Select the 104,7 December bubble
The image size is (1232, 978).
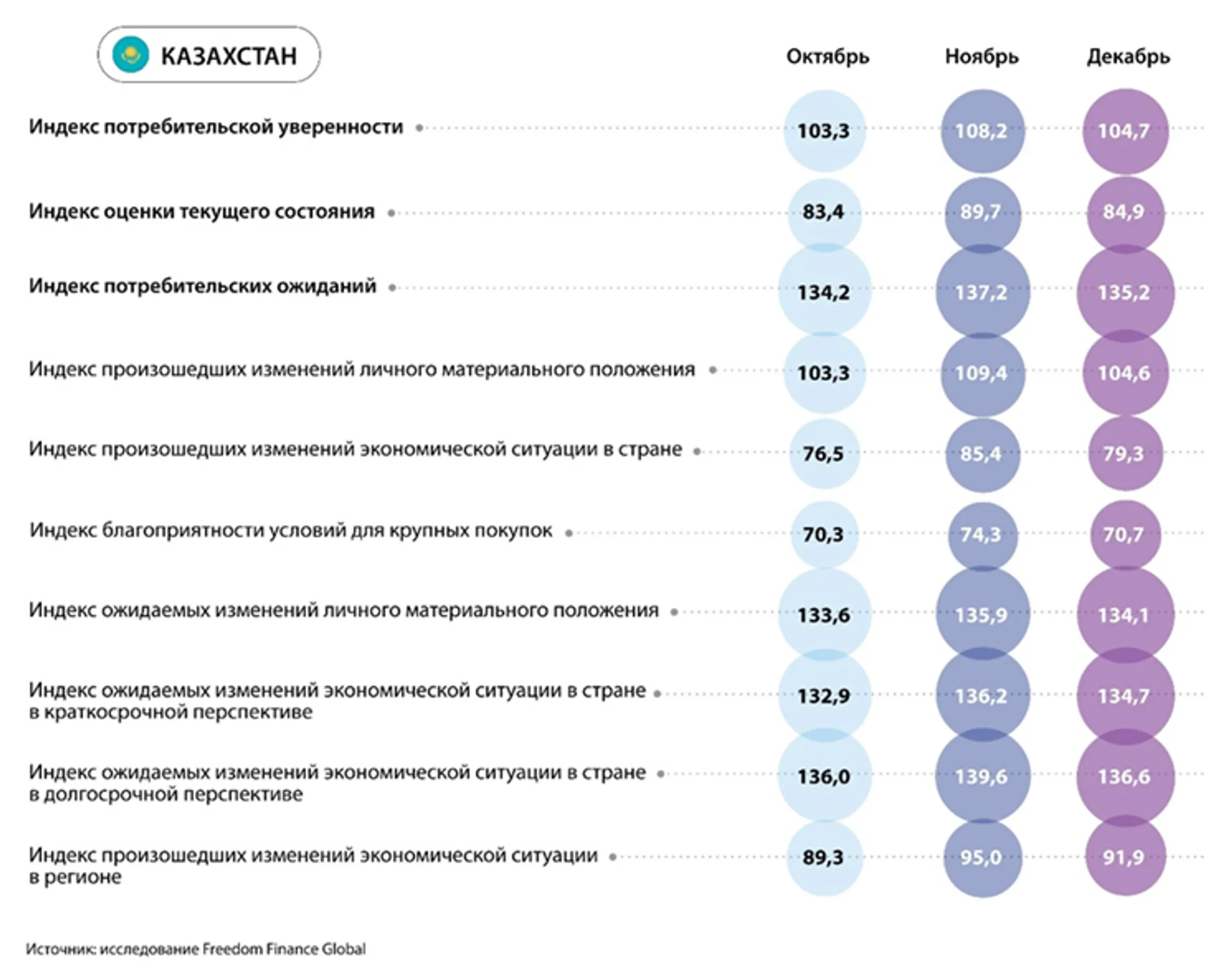click(x=1125, y=131)
